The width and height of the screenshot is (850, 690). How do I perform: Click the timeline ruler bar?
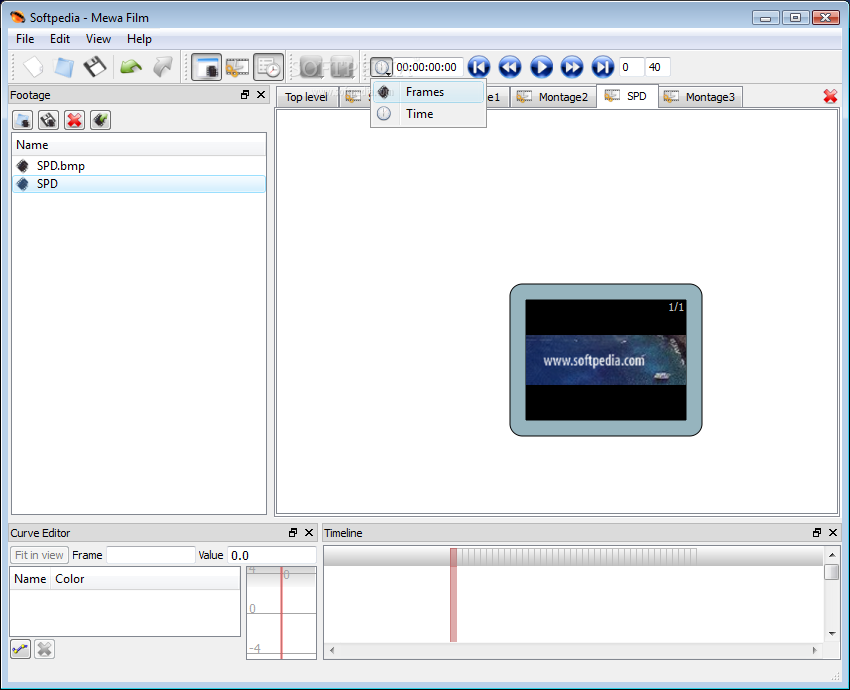(x=574, y=556)
